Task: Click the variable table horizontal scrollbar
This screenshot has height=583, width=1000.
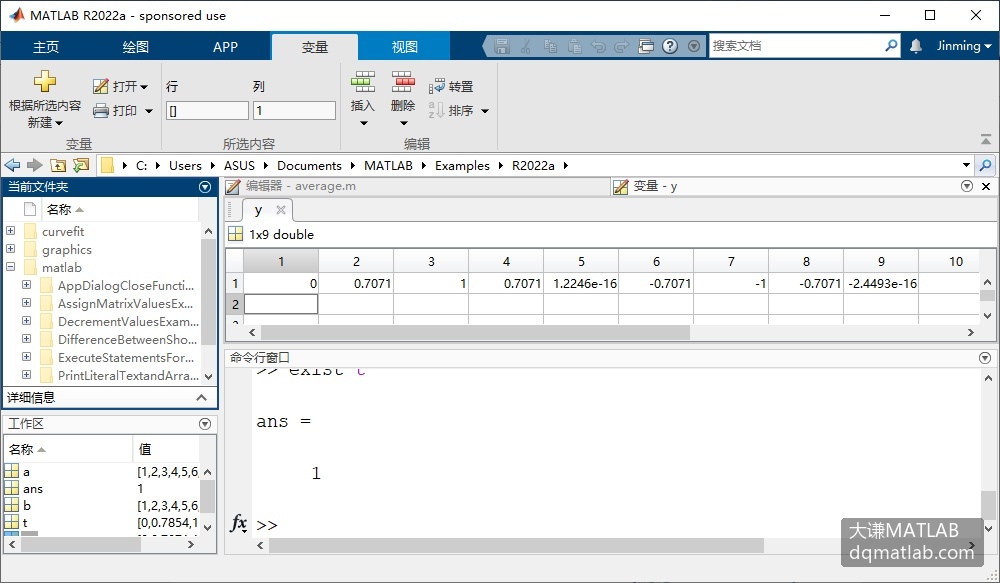Action: point(475,332)
